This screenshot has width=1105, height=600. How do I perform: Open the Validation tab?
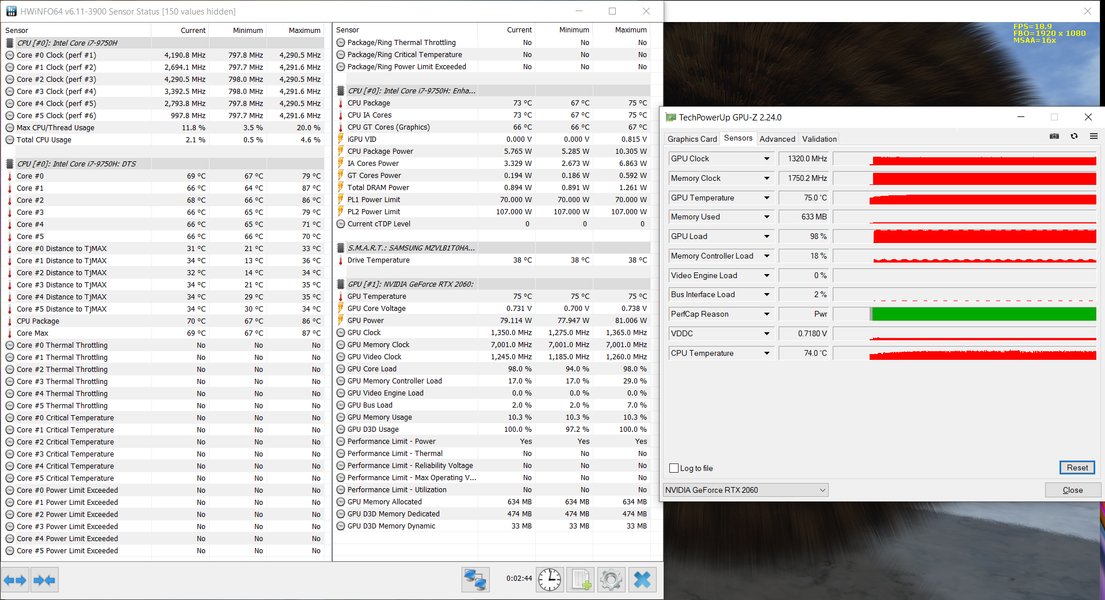819,139
